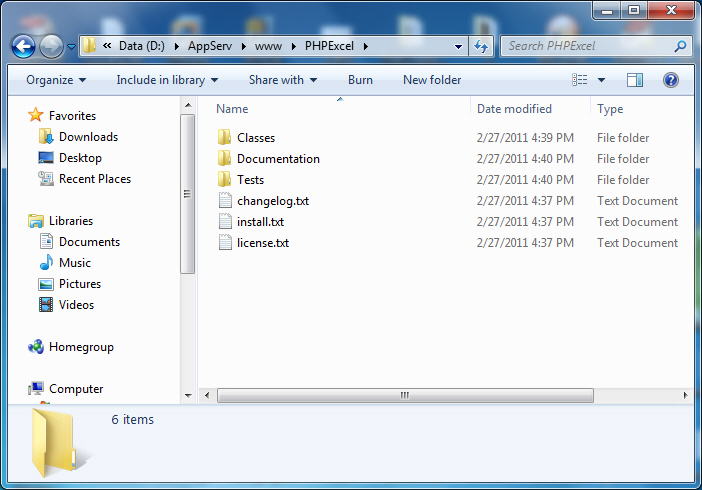
Task: Sort by the Type column
Action: pyautogui.click(x=610, y=109)
